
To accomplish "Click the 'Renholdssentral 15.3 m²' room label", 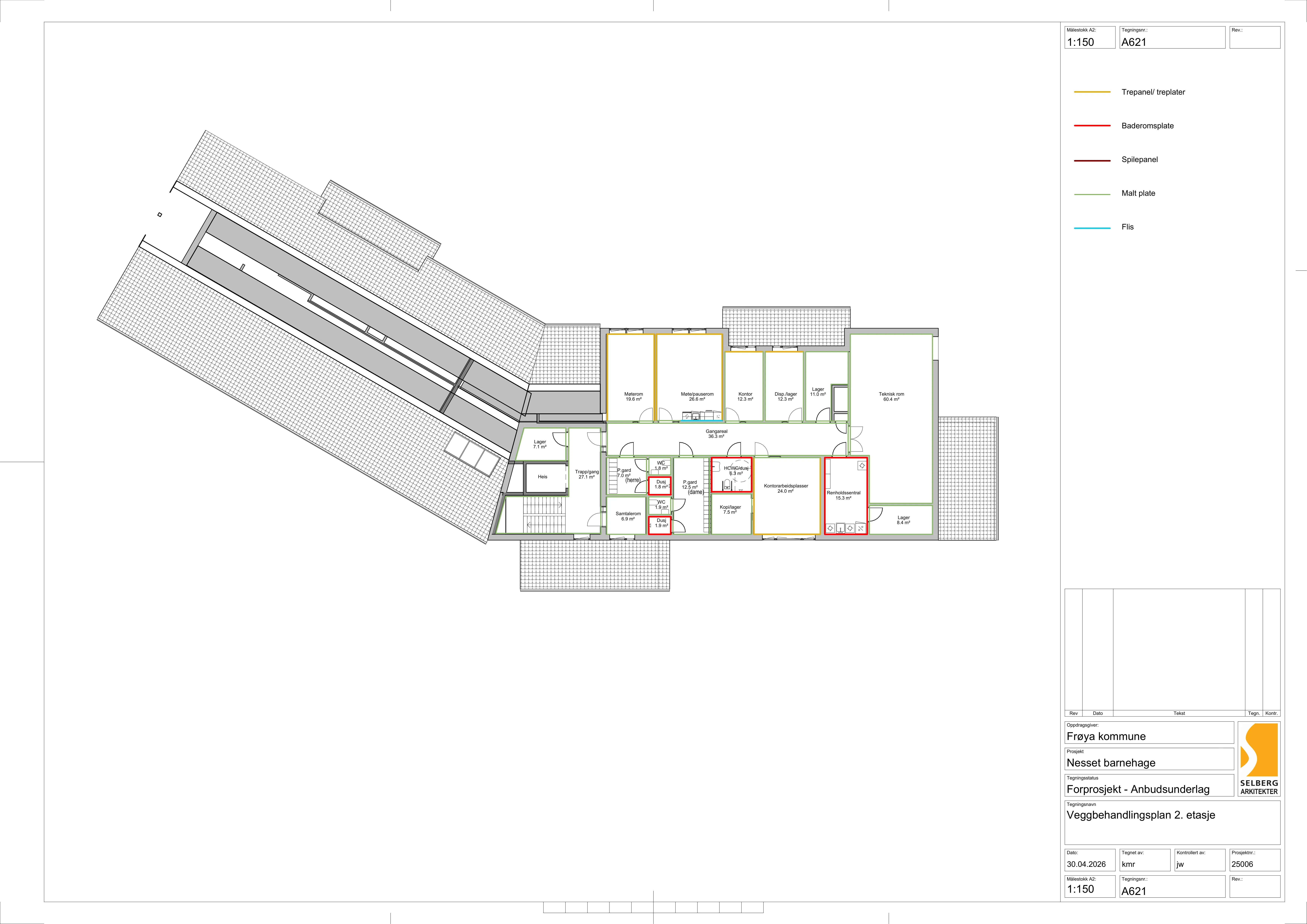I will 844,495.
